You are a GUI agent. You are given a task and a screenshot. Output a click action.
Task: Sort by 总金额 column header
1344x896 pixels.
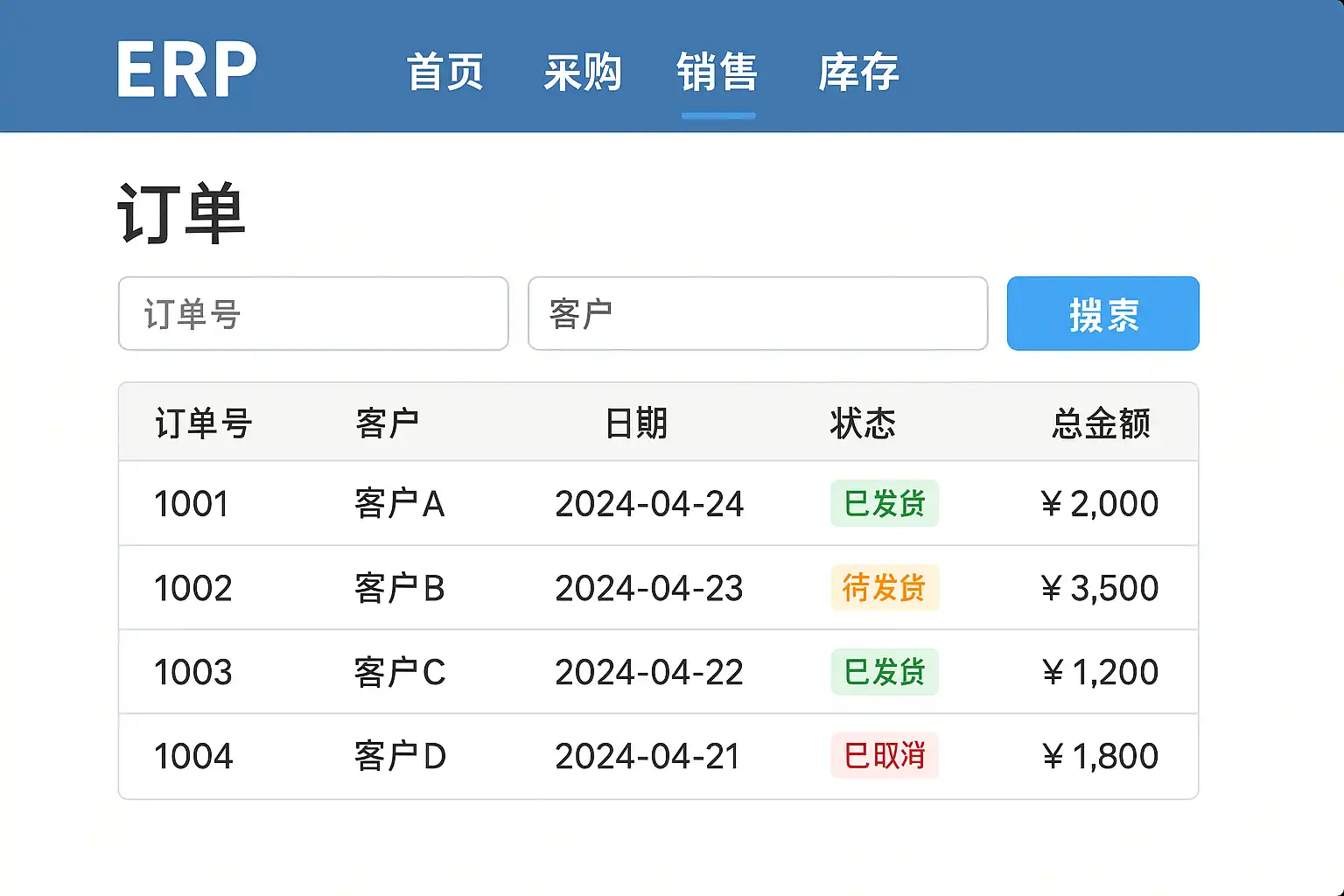click(x=1101, y=423)
